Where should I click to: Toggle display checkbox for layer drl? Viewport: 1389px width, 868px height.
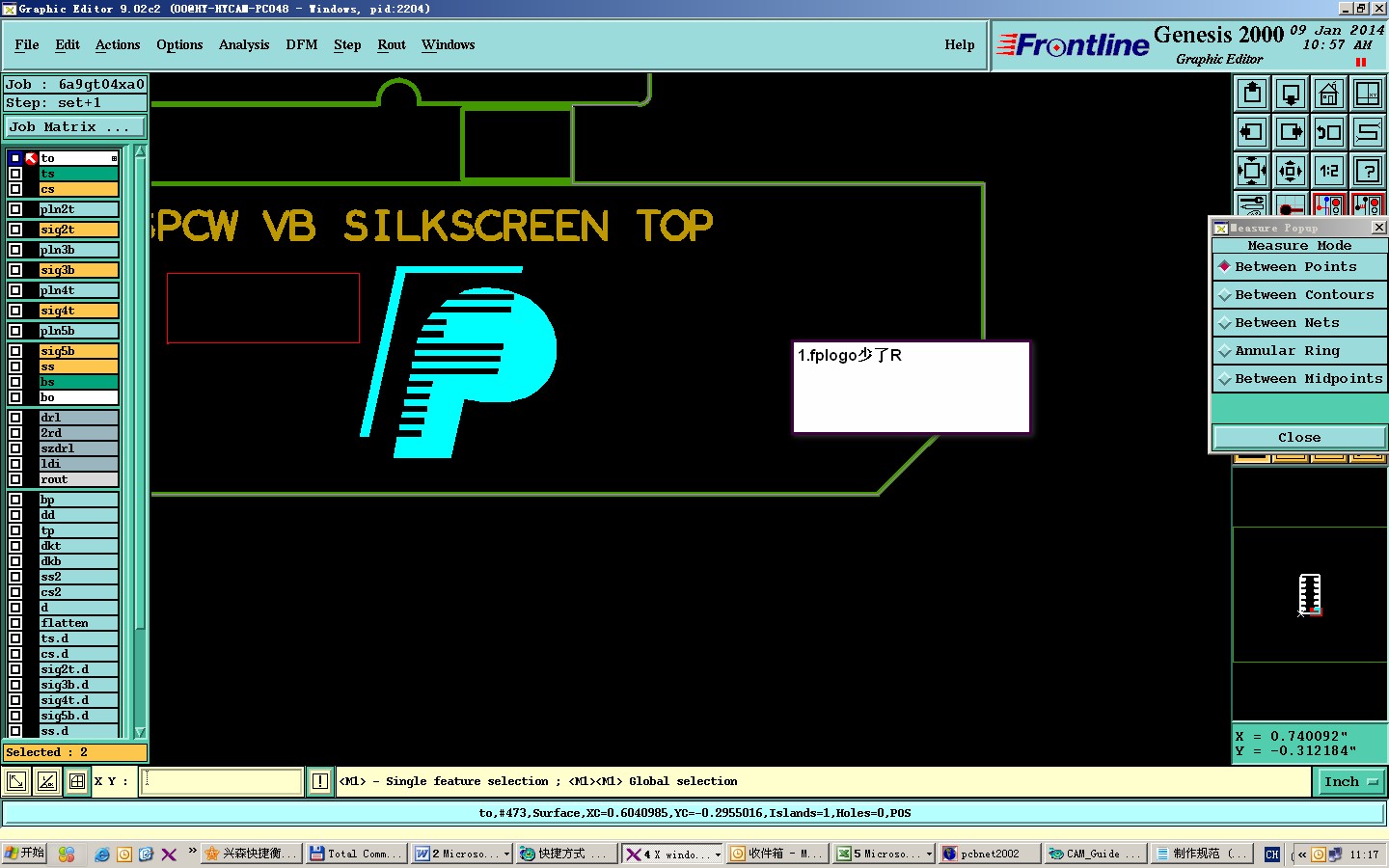(x=15, y=418)
